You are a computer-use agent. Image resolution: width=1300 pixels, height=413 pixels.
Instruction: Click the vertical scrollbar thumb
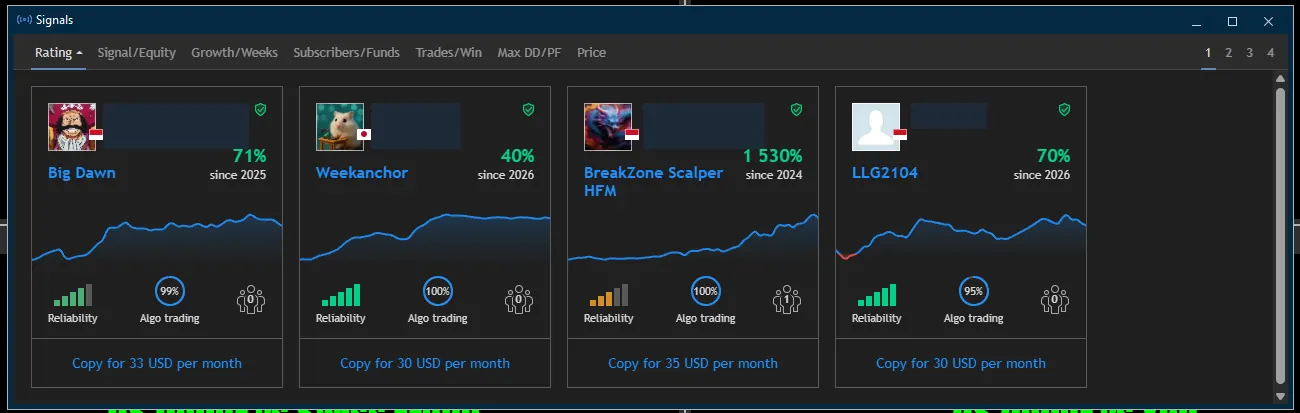(x=1280, y=234)
